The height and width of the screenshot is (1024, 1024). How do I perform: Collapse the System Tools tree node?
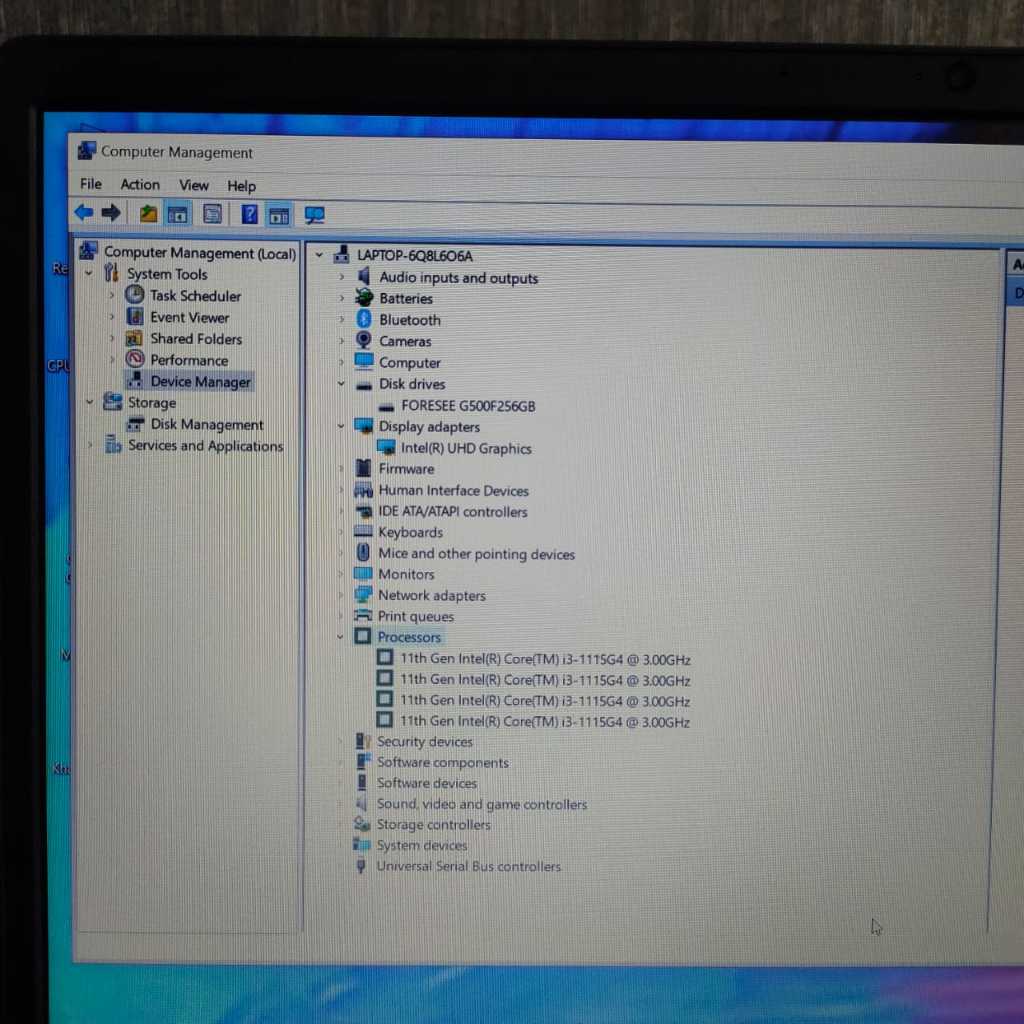coord(89,273)
